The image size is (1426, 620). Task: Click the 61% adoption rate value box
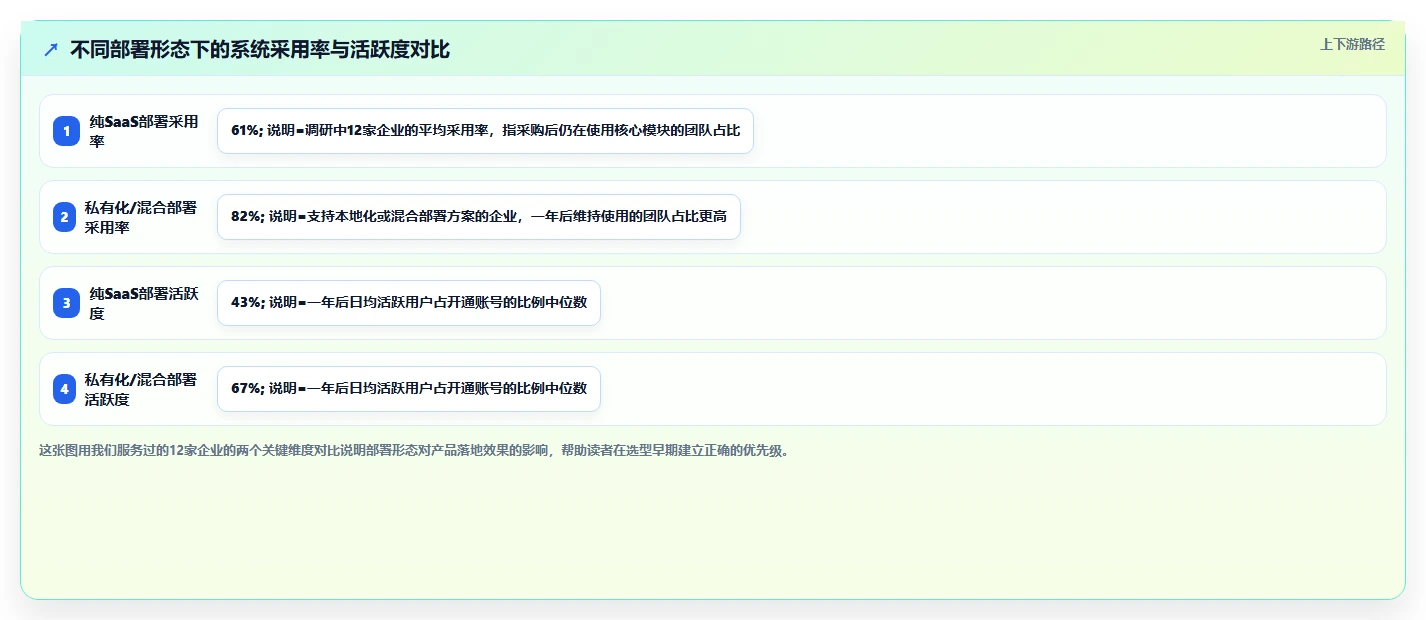[485, 131]
